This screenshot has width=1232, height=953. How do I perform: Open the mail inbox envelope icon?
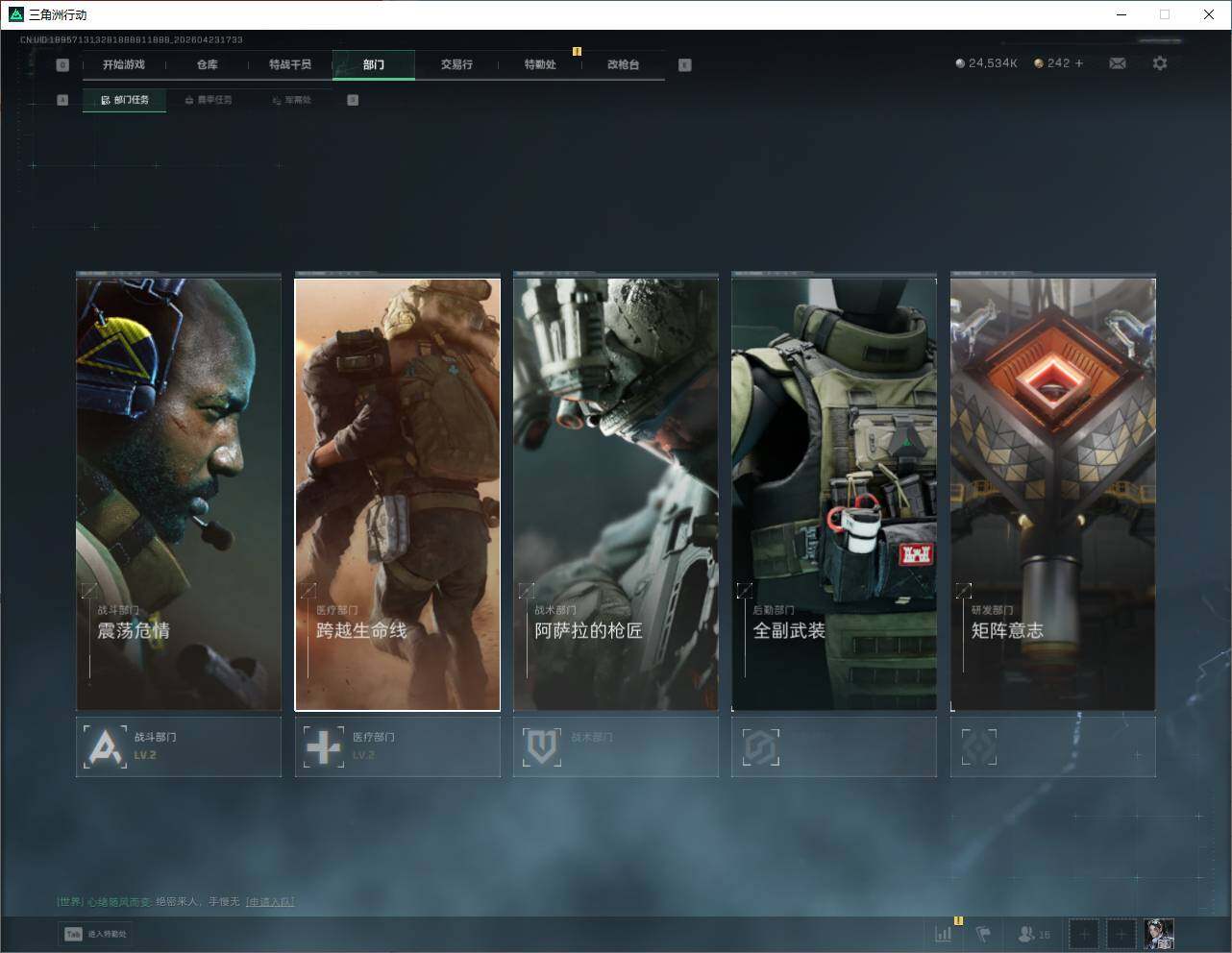coord(1118,63)
